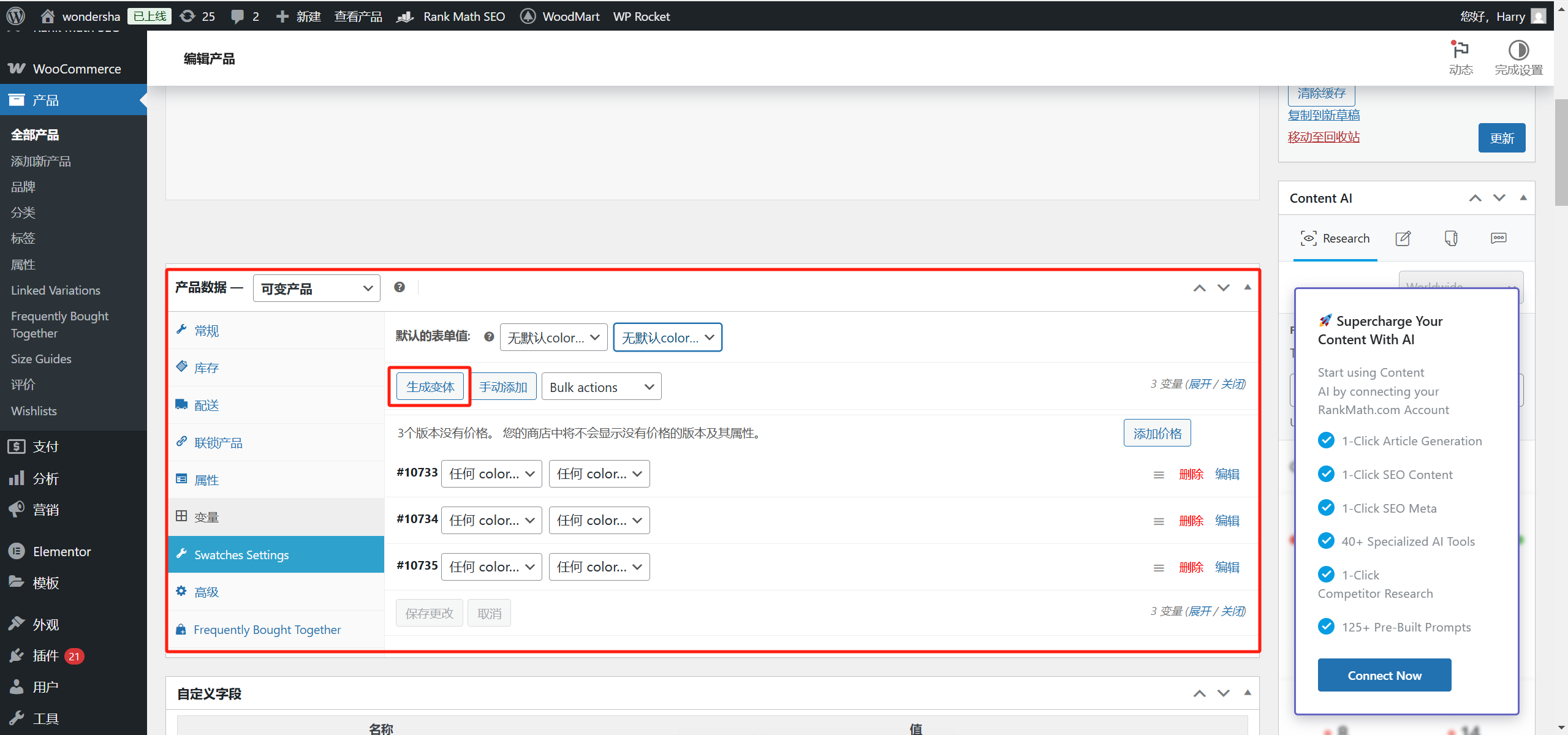The image size is (1568, 735).
Task: Open the Content AI chat icon
Action: [1498, 238]
